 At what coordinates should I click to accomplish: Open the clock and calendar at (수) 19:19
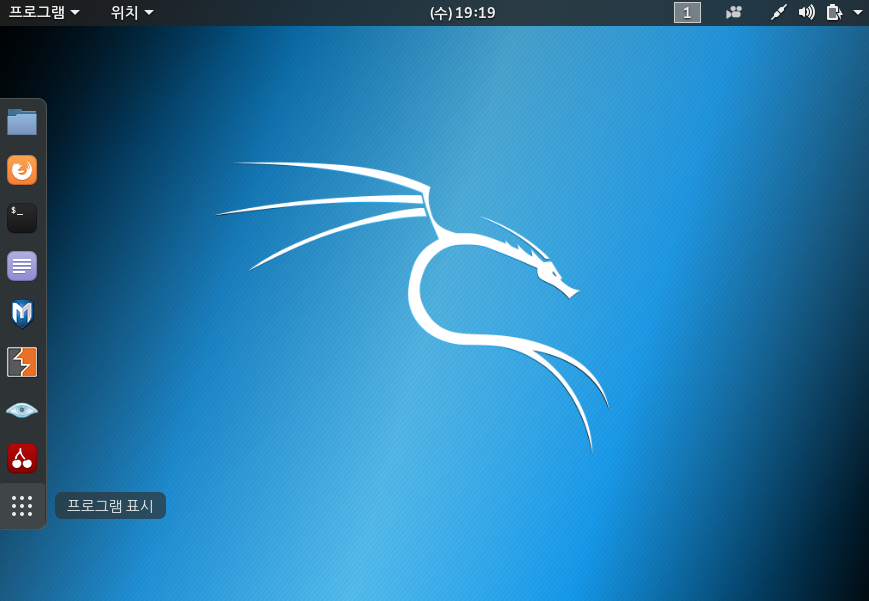pyautogui.click(x=462, y=12)
